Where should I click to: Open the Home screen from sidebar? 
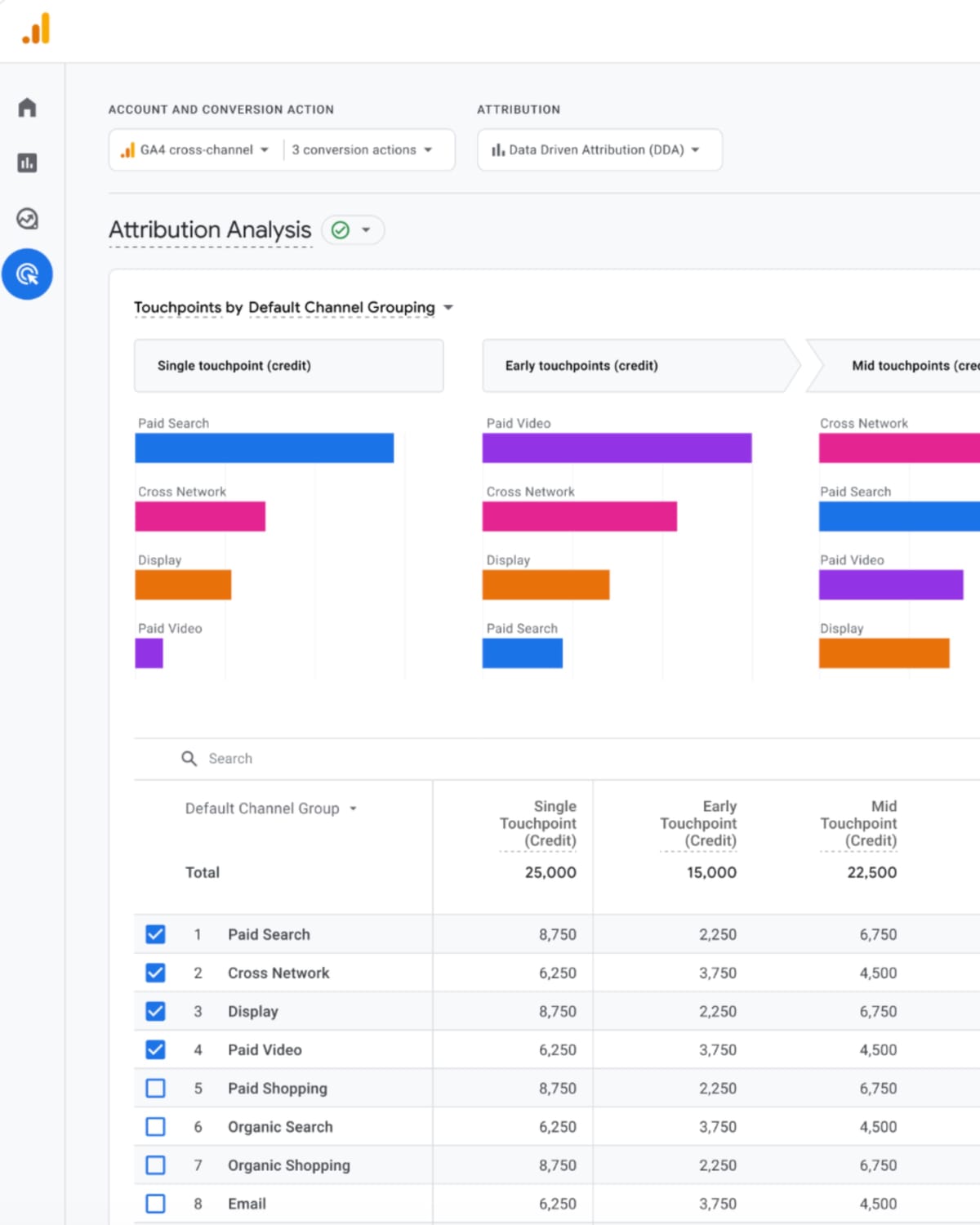(28, 108)
